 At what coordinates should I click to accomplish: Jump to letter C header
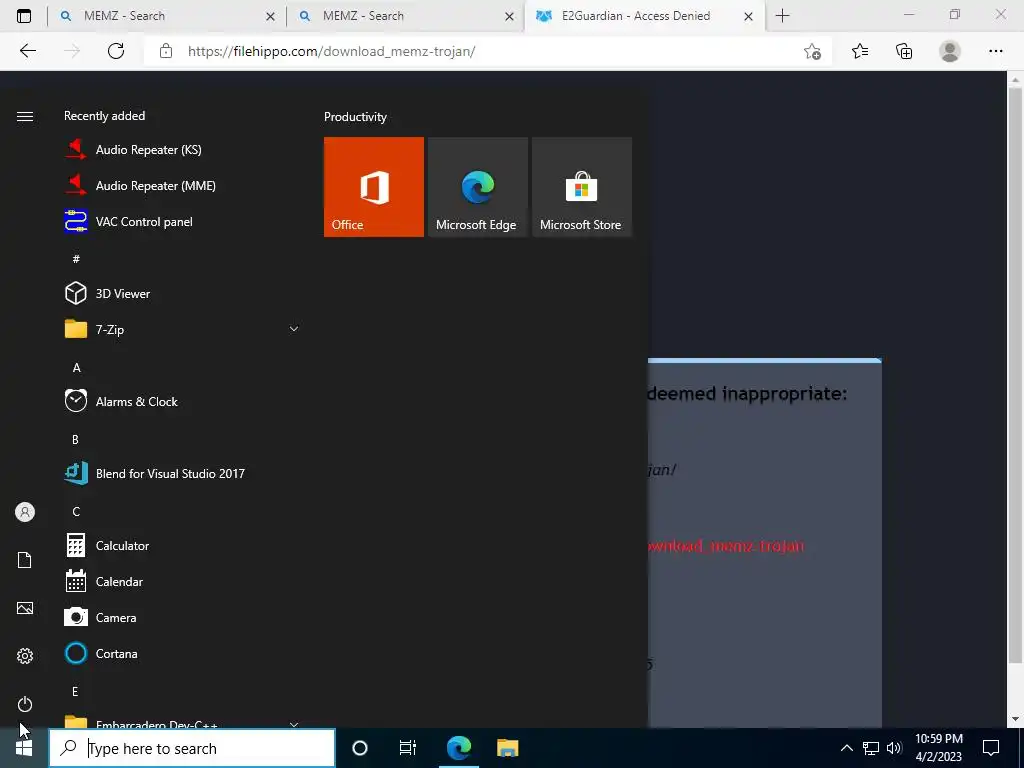(x=76, y=511)
